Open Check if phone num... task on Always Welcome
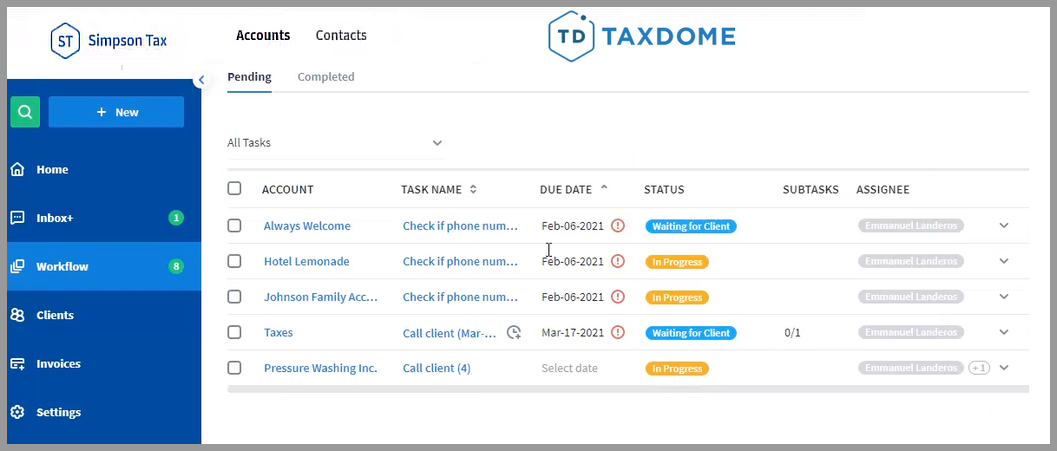Screen dimensions: 1057x451 (460, 226)
